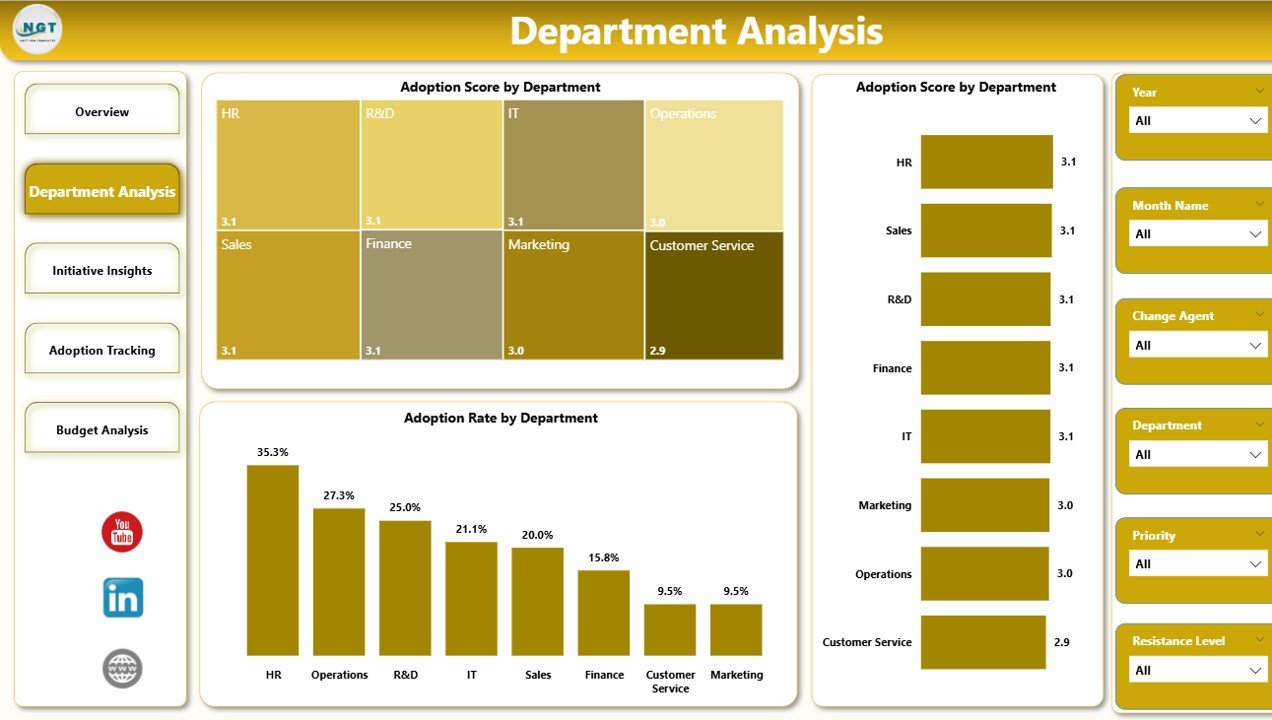Click the Customer Service treemap tile
The image size is (1272, 720).
click(714, 295)
